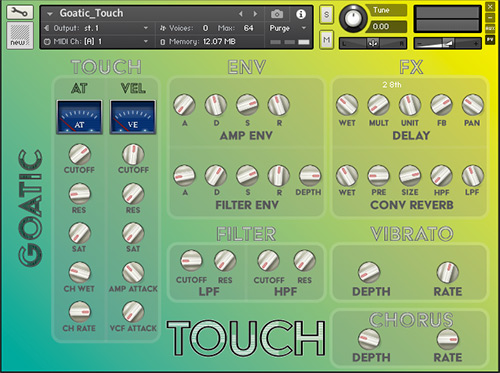The height and width of the screenshot is (373, 500).
Task: Click the CONV REVERB HPF knob
Action: 441,175
